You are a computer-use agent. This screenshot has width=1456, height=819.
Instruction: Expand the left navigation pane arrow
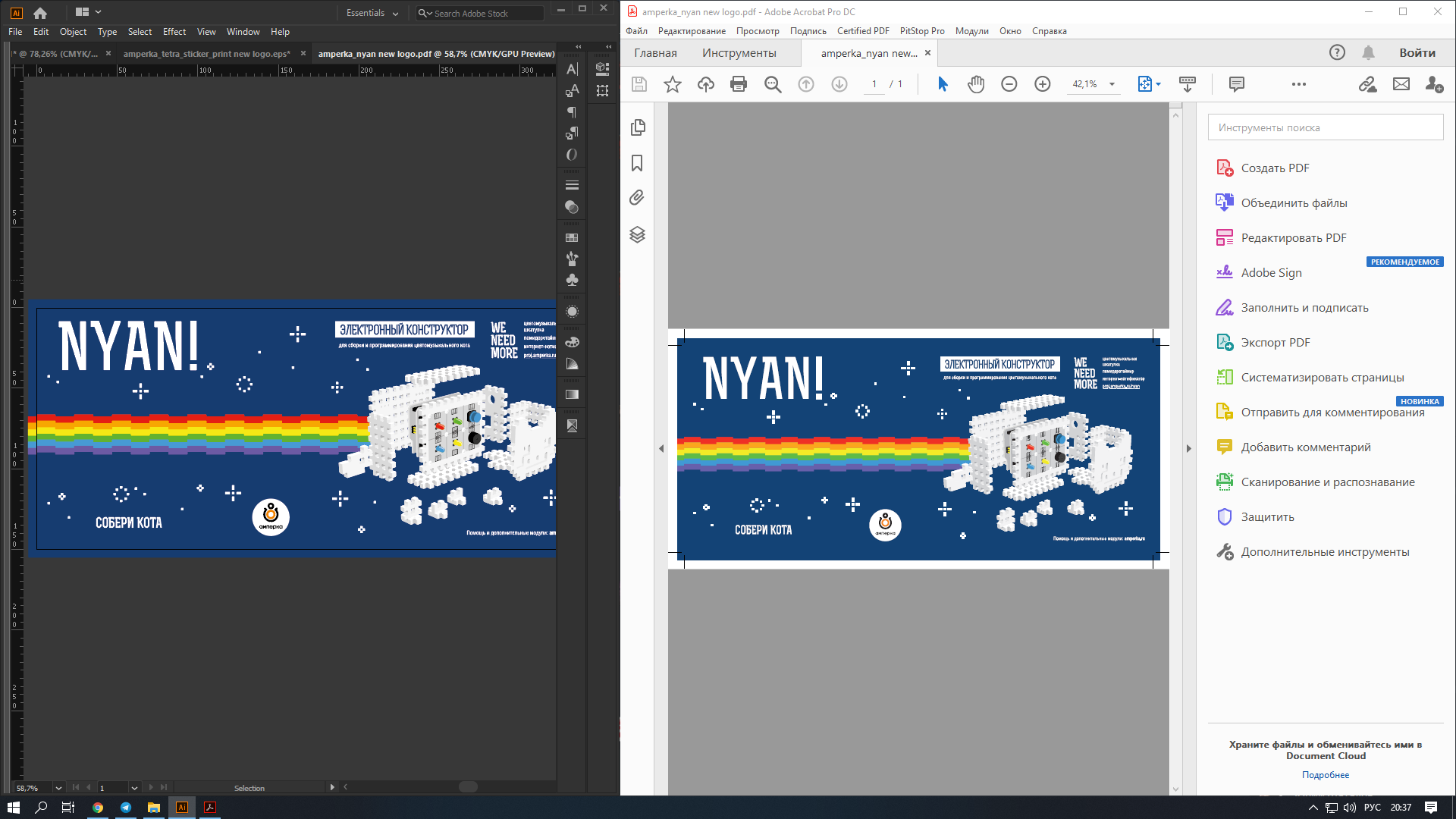661,449
